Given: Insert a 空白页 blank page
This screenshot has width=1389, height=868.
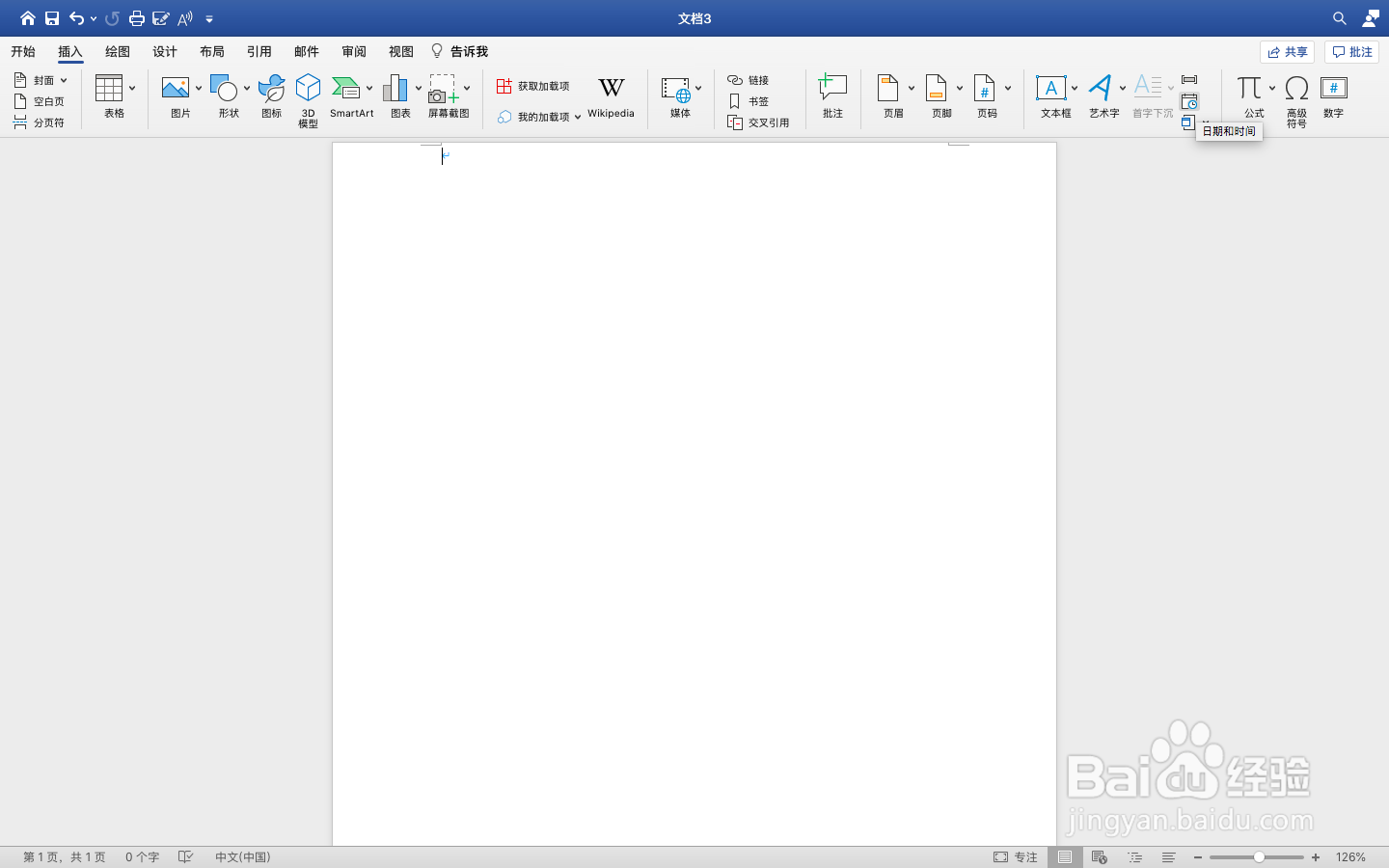Looking at the screenshot, I should 40,101.
